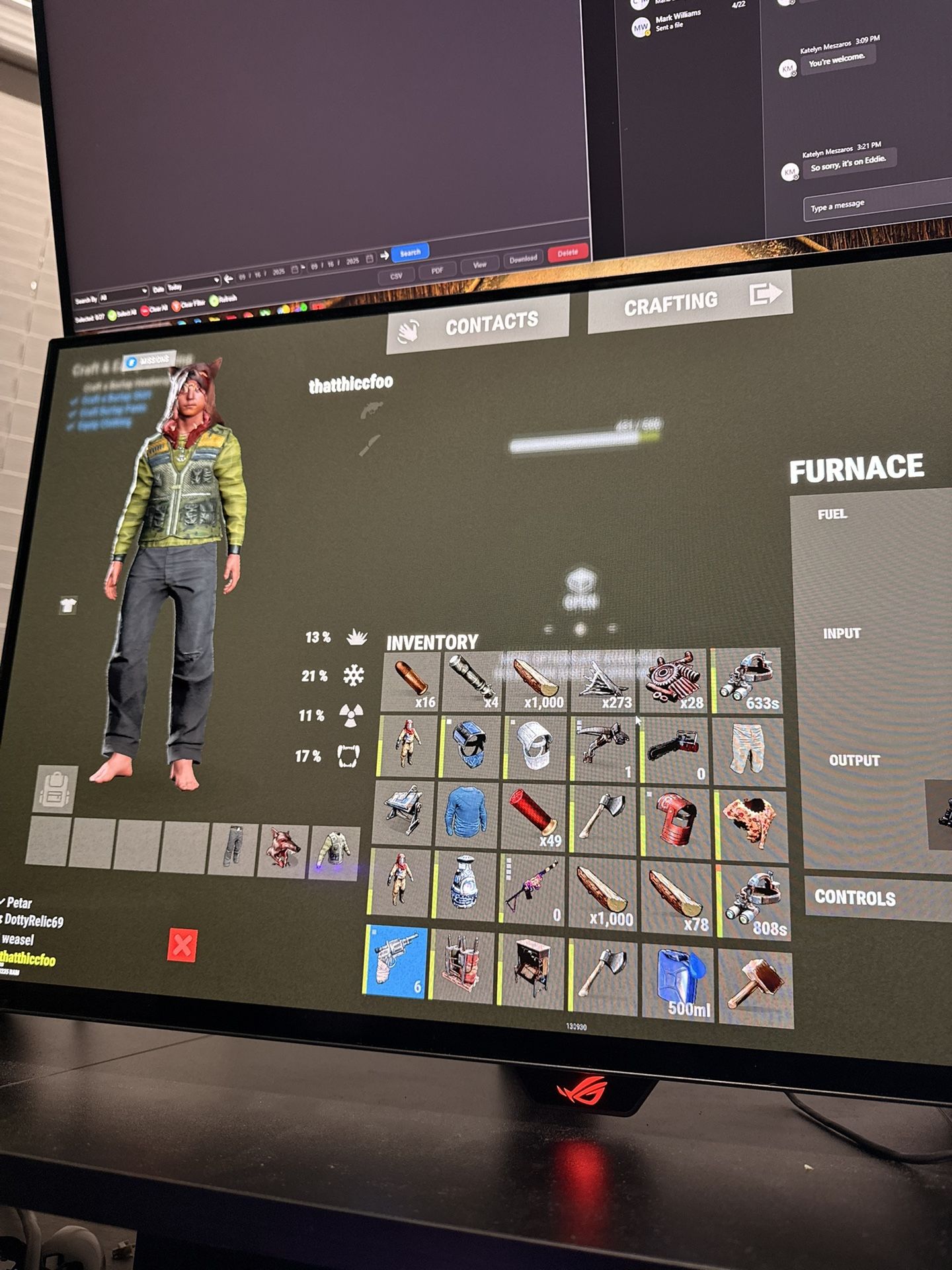The width and height of the screenshot is (952, 1270).
Task: Click Select All in the upper monitor app
Action: 122,312
